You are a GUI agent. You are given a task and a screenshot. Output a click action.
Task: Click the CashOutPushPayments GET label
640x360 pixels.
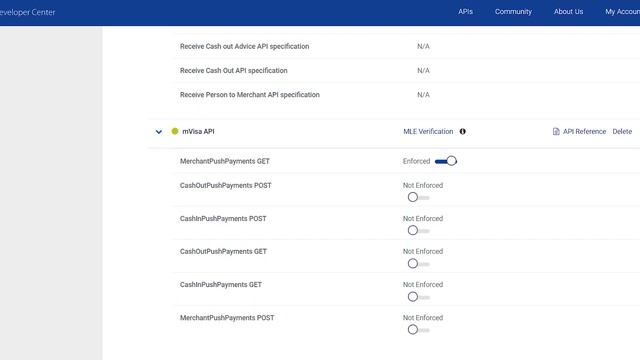pos(223,251)
